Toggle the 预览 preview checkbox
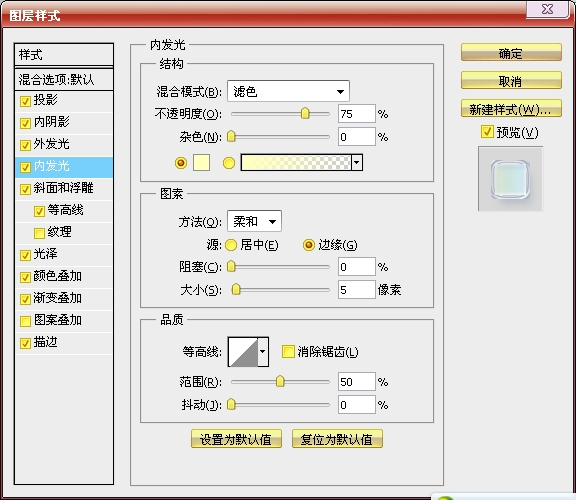The image size is (576, 500). [x=487, y=132]
